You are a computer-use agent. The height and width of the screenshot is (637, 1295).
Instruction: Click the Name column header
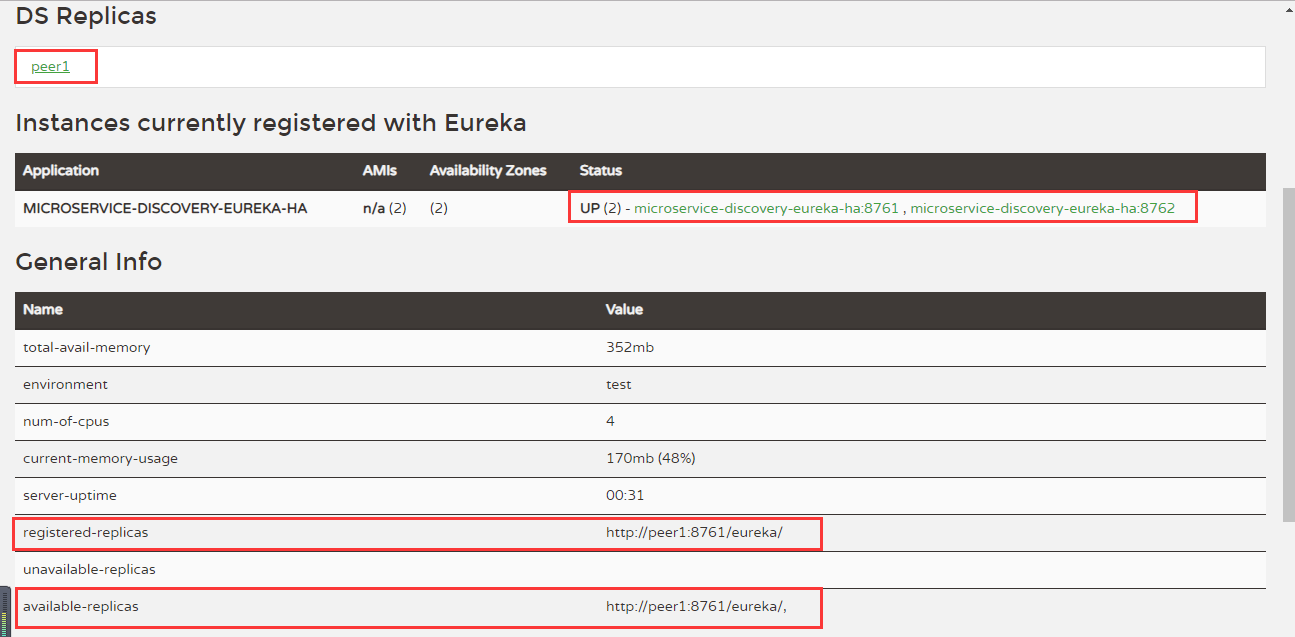[x=43, y=310]
